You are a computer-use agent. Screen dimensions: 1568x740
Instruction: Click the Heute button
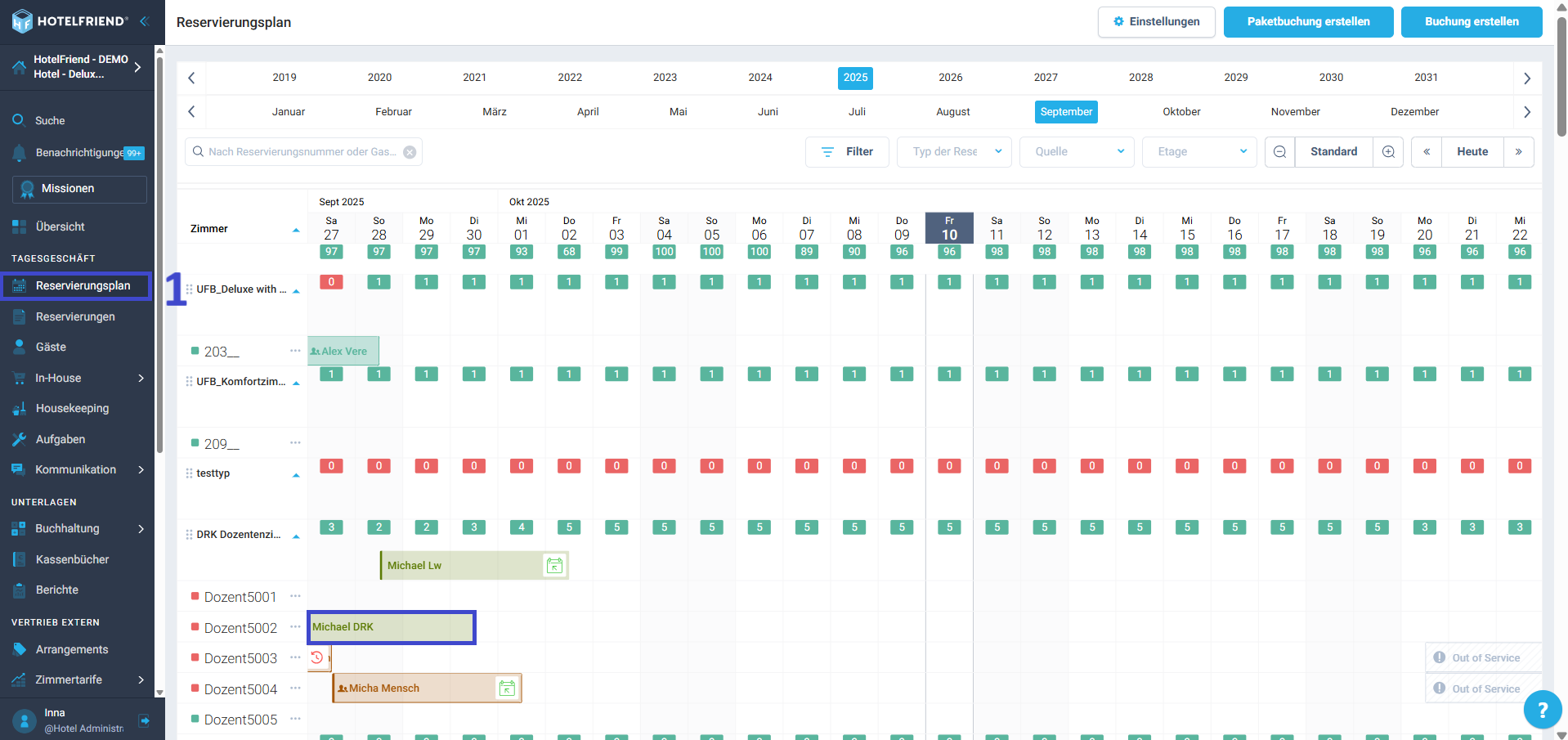tap(1472, 152)
